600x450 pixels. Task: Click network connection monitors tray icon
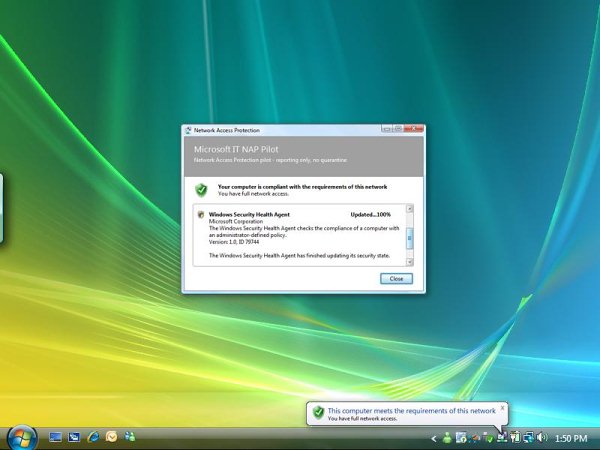529,438
